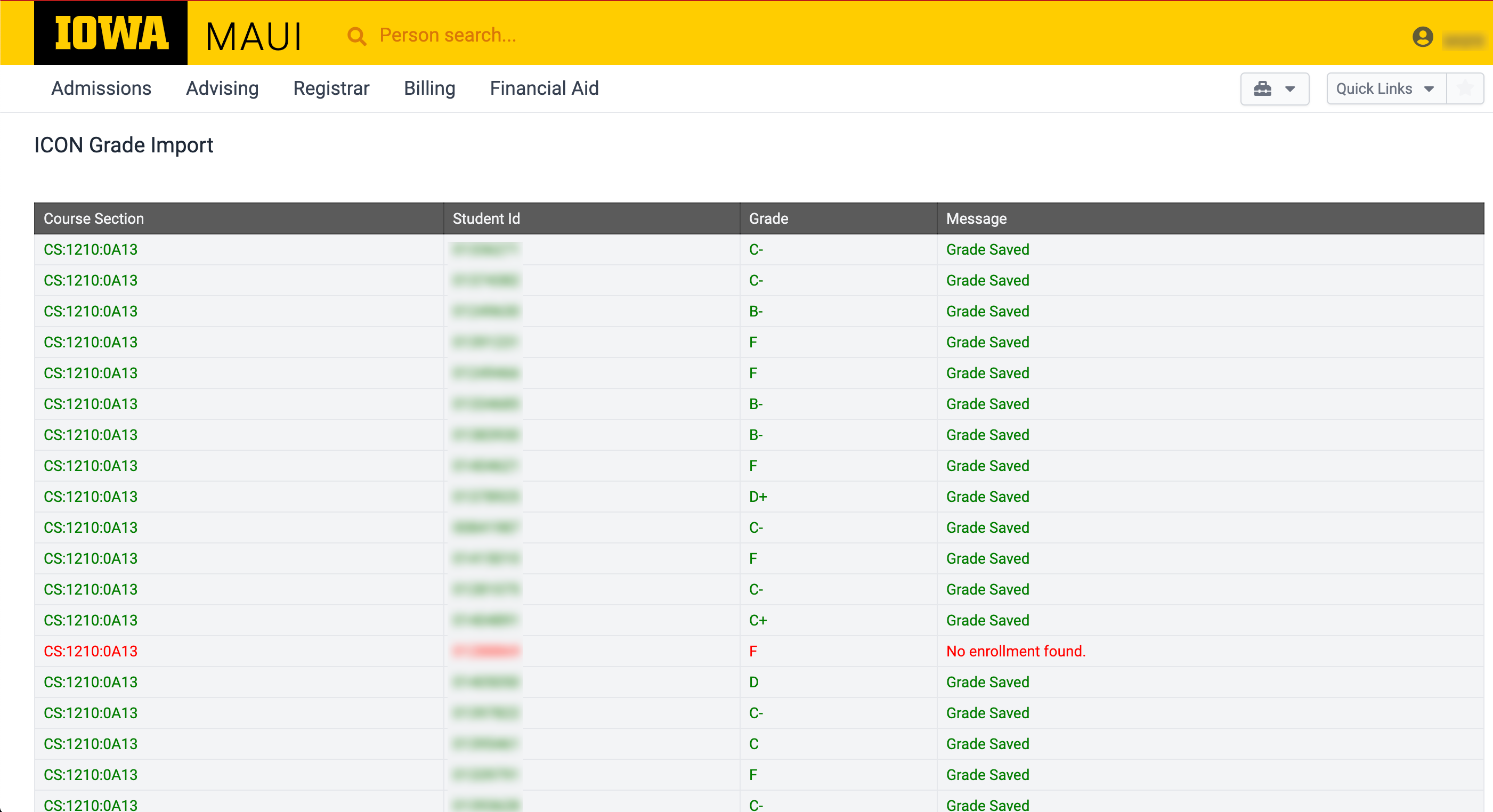1493x812 pixels.
Task: Open the Registrar menu
Action: [x=331, y=88]
